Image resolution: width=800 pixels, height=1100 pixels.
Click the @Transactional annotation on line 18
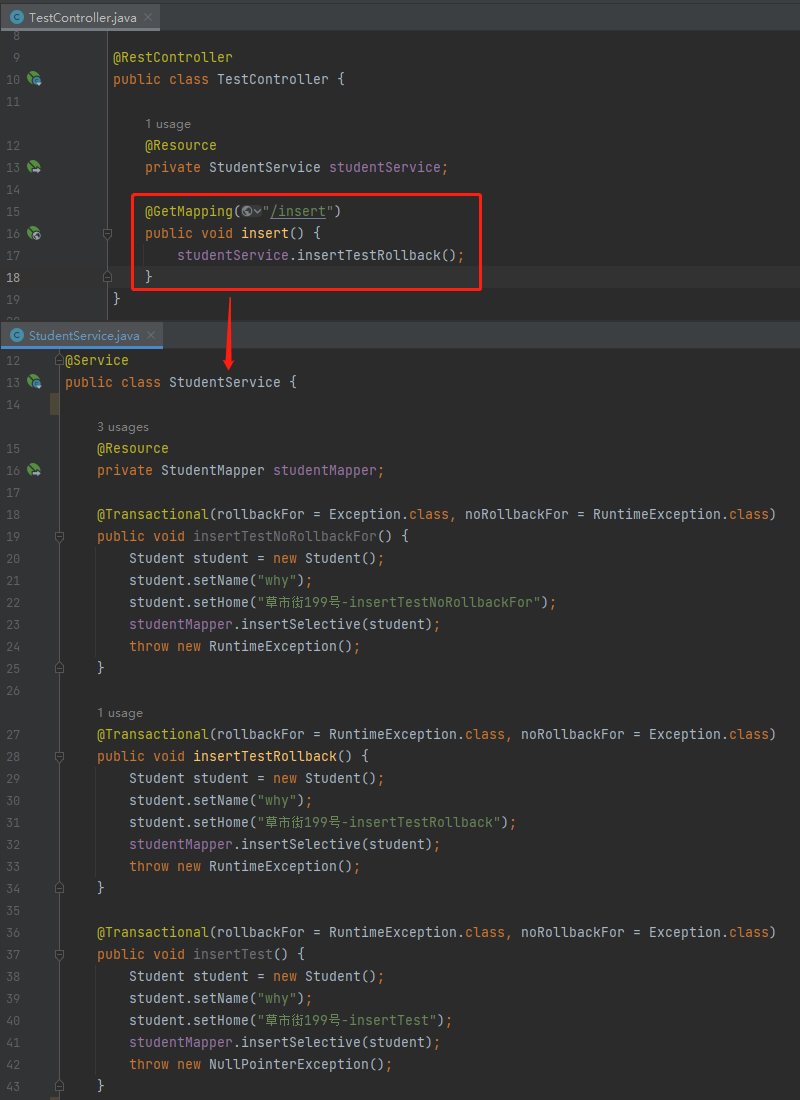point(153,514)
